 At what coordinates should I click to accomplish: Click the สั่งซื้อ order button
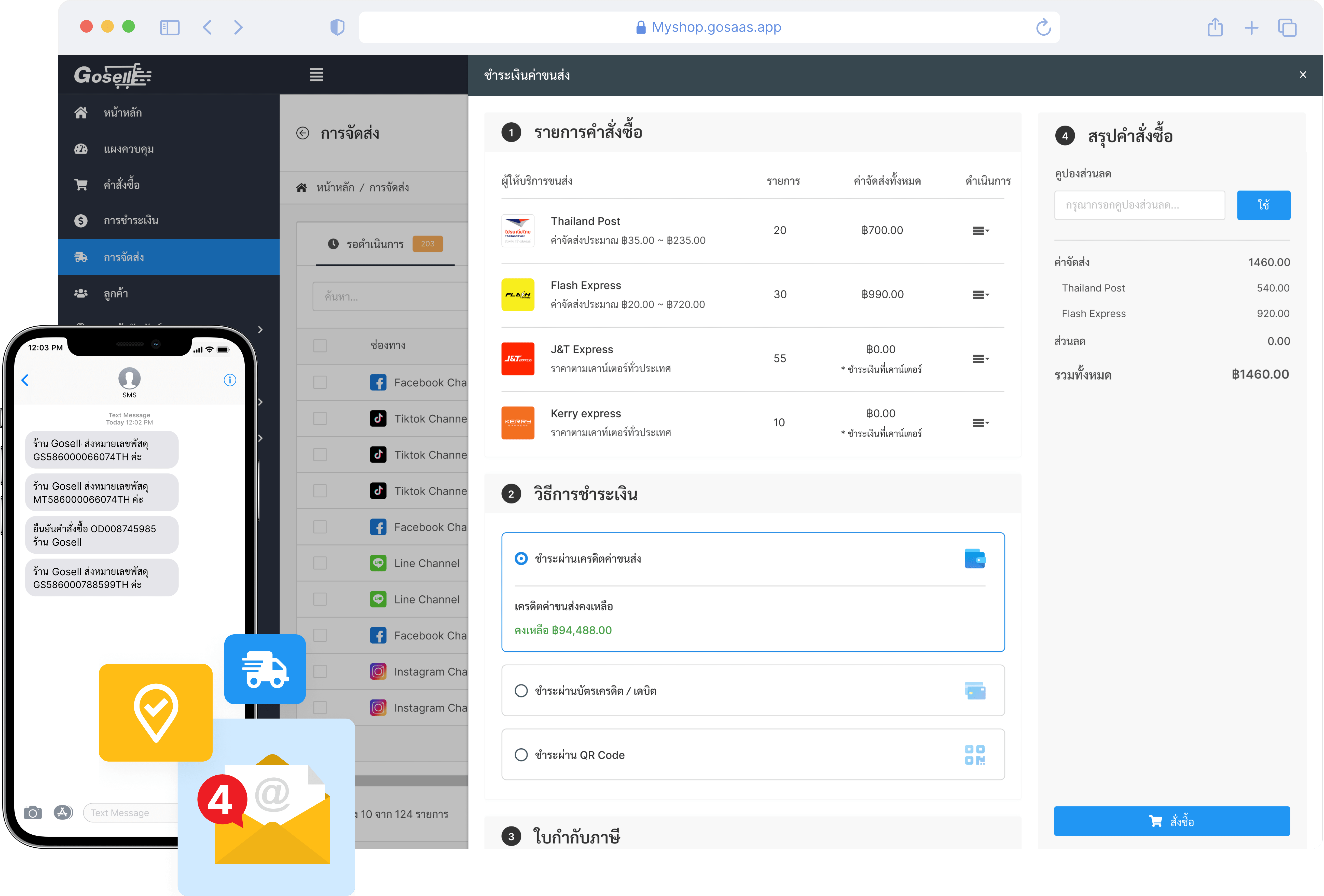(x=1172, y=821)
